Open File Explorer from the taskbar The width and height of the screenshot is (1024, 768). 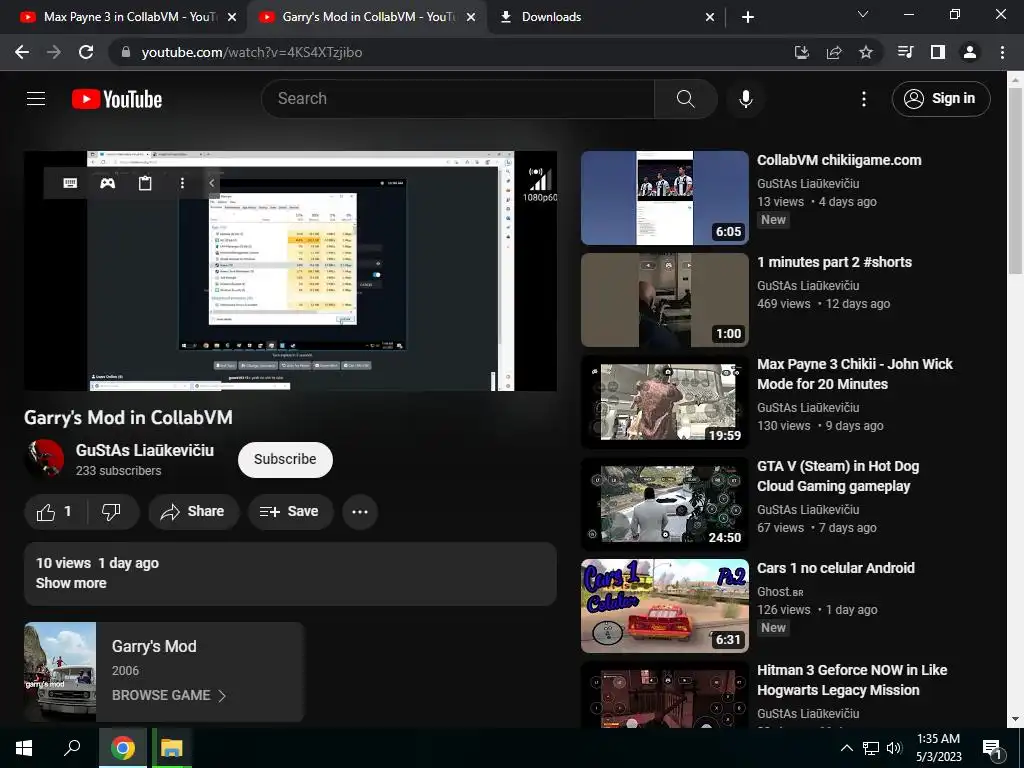[x=172, y=748]
